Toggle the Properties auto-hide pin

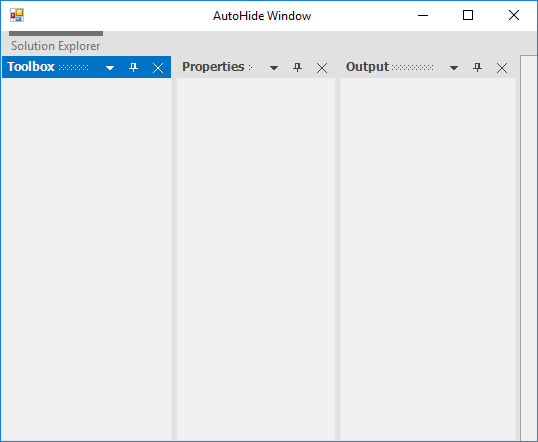click(297, 67)
